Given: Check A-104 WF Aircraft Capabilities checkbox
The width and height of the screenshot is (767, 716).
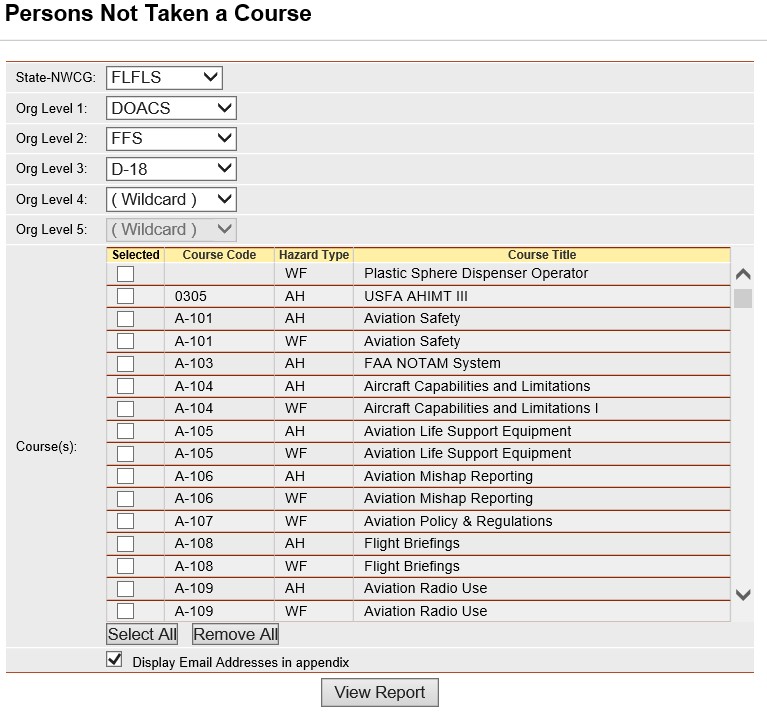Looking at the screenshot, I should 125,409.
